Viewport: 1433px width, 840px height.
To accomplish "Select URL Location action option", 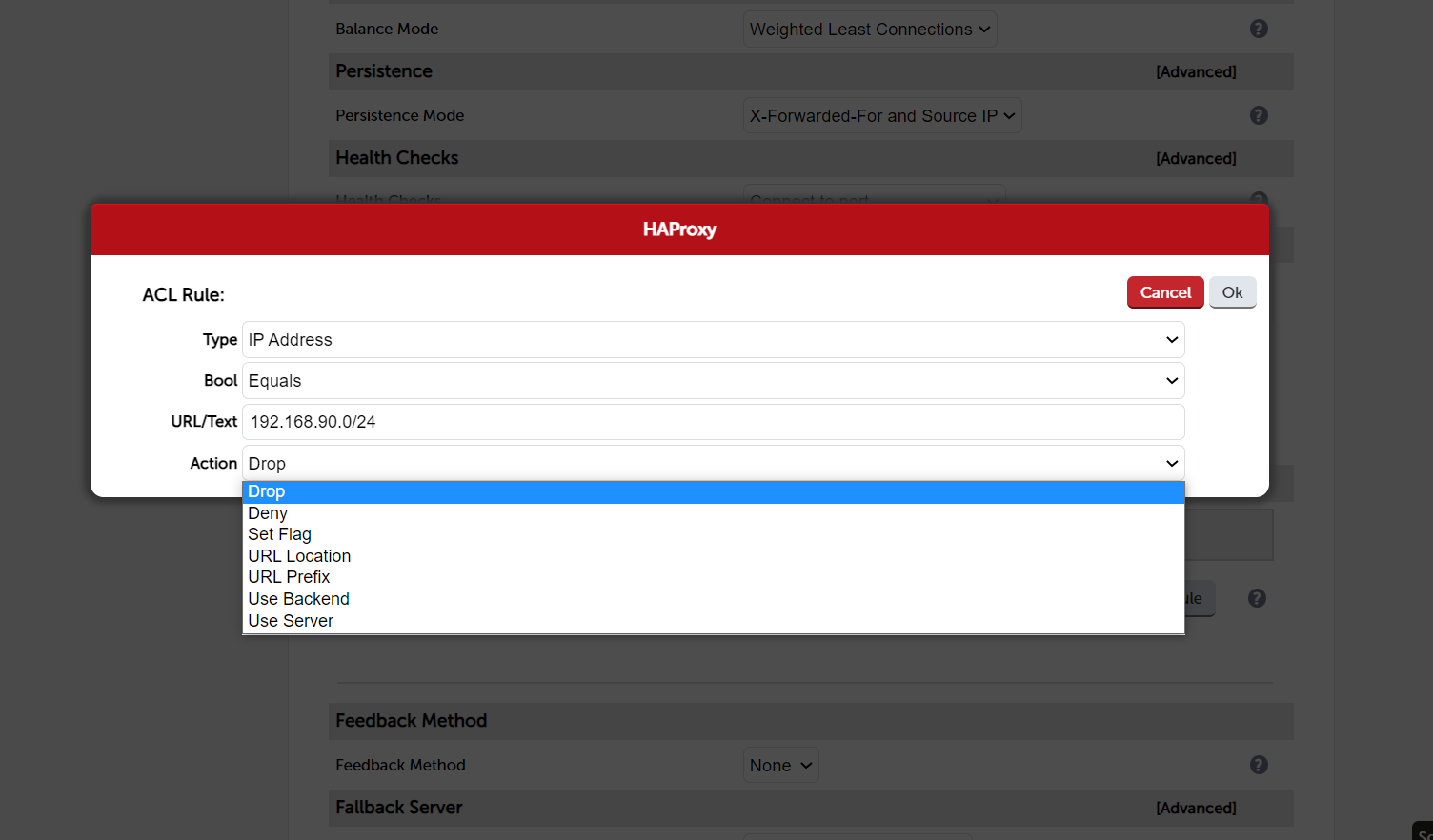I will (x=713, y=556).
